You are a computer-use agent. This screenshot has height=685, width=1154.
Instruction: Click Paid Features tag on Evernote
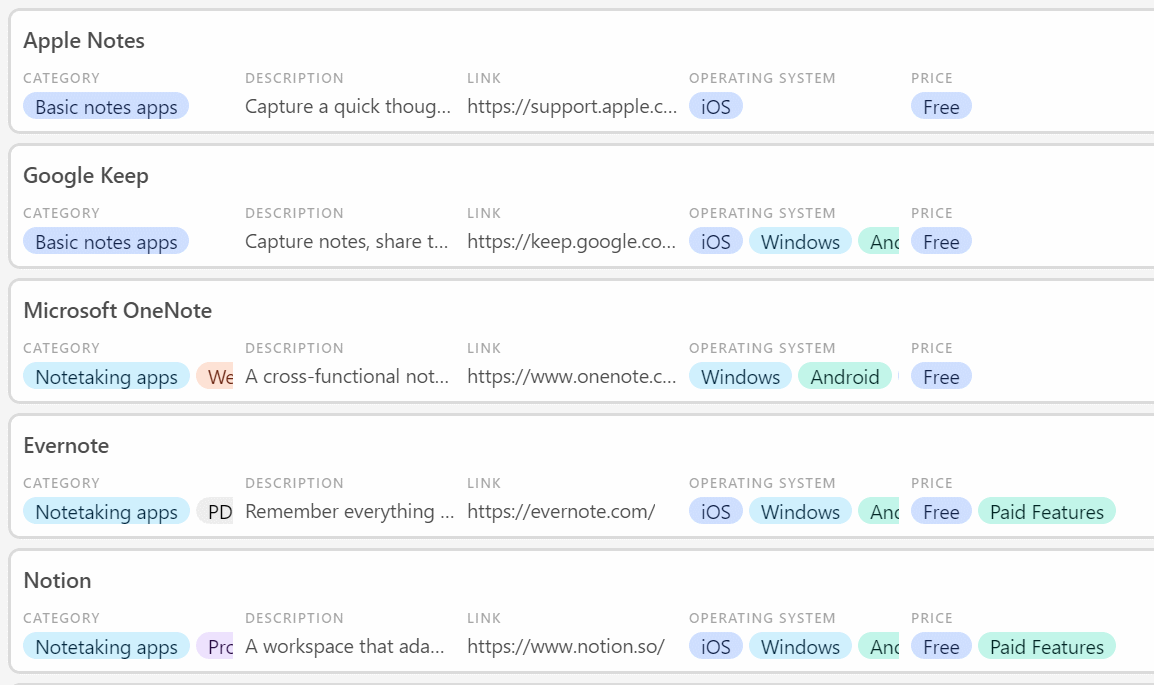(x=1046, y=512)
